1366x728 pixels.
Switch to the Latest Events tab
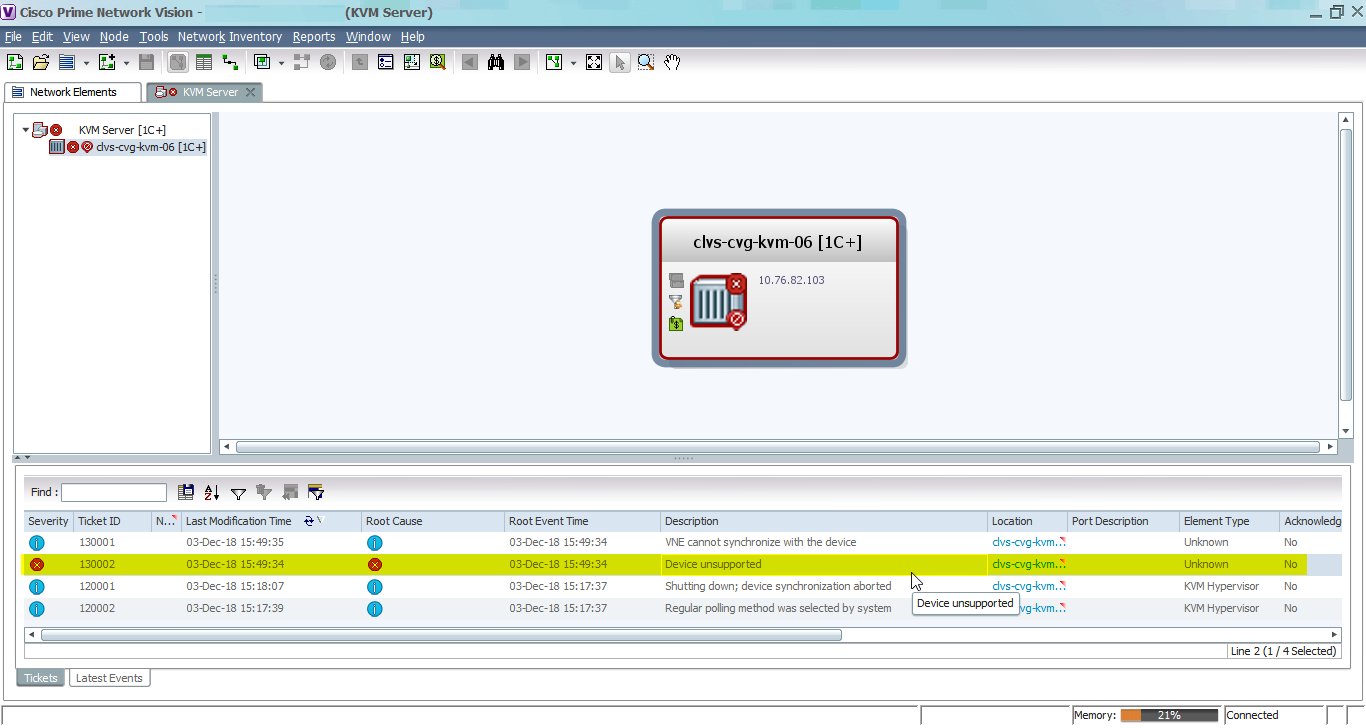click(x=109, y=677)
